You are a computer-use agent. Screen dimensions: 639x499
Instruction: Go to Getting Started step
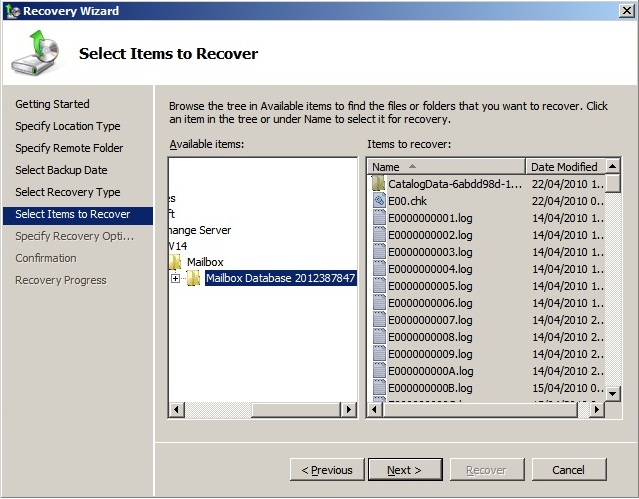point(53,104)
